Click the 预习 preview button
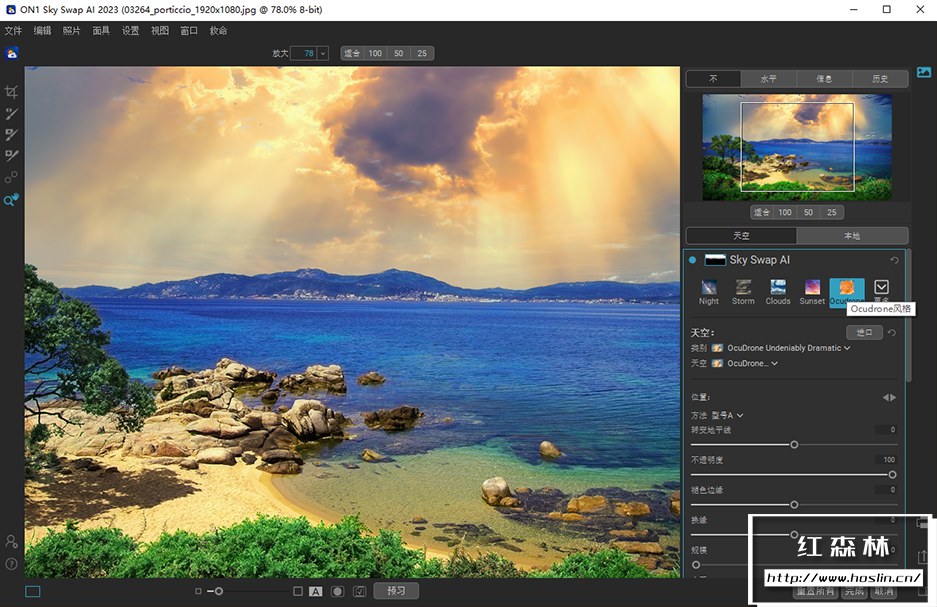Image resolution: width=937 pixels, height=607 pixels. (396, 591)
